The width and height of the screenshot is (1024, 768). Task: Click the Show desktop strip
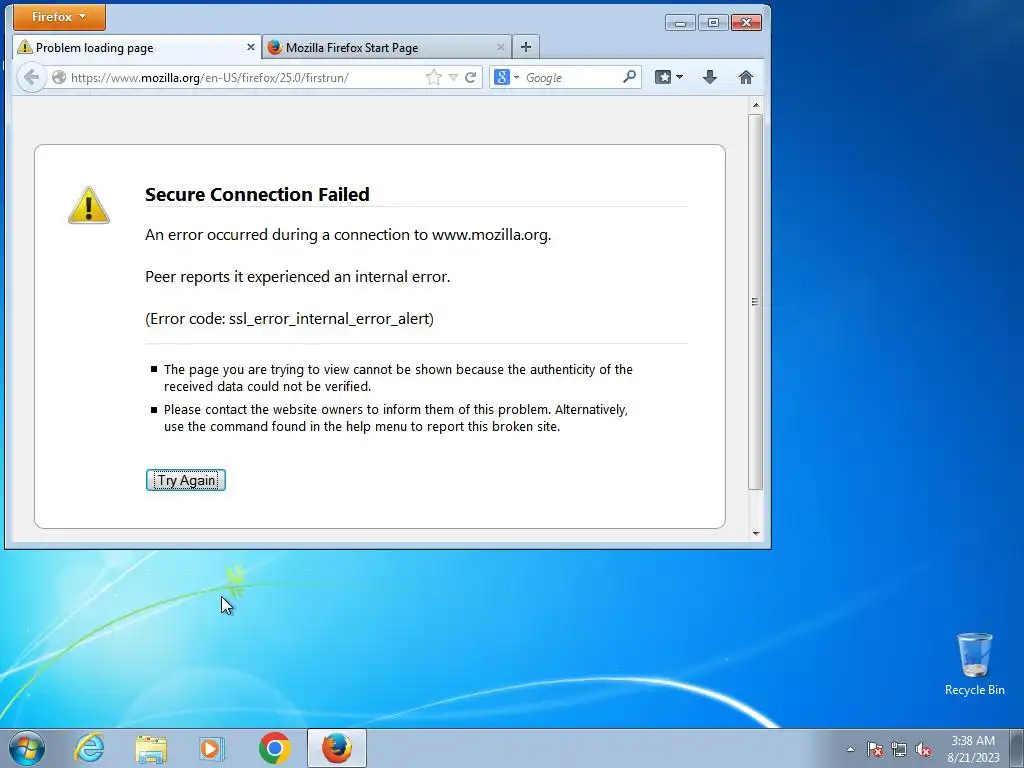click(1017, 748)
